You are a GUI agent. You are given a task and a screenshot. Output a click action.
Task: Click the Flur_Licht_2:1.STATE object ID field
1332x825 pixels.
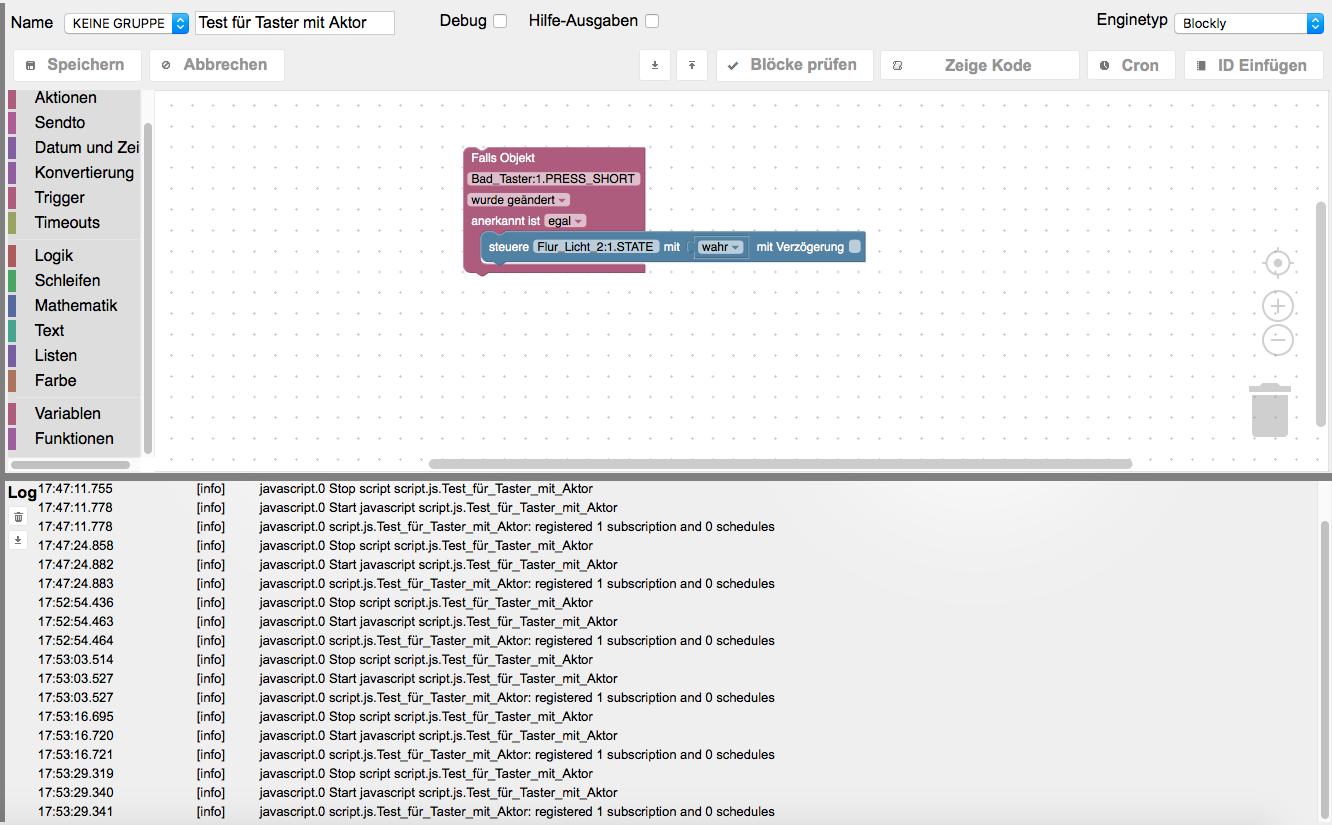(596, 247)
